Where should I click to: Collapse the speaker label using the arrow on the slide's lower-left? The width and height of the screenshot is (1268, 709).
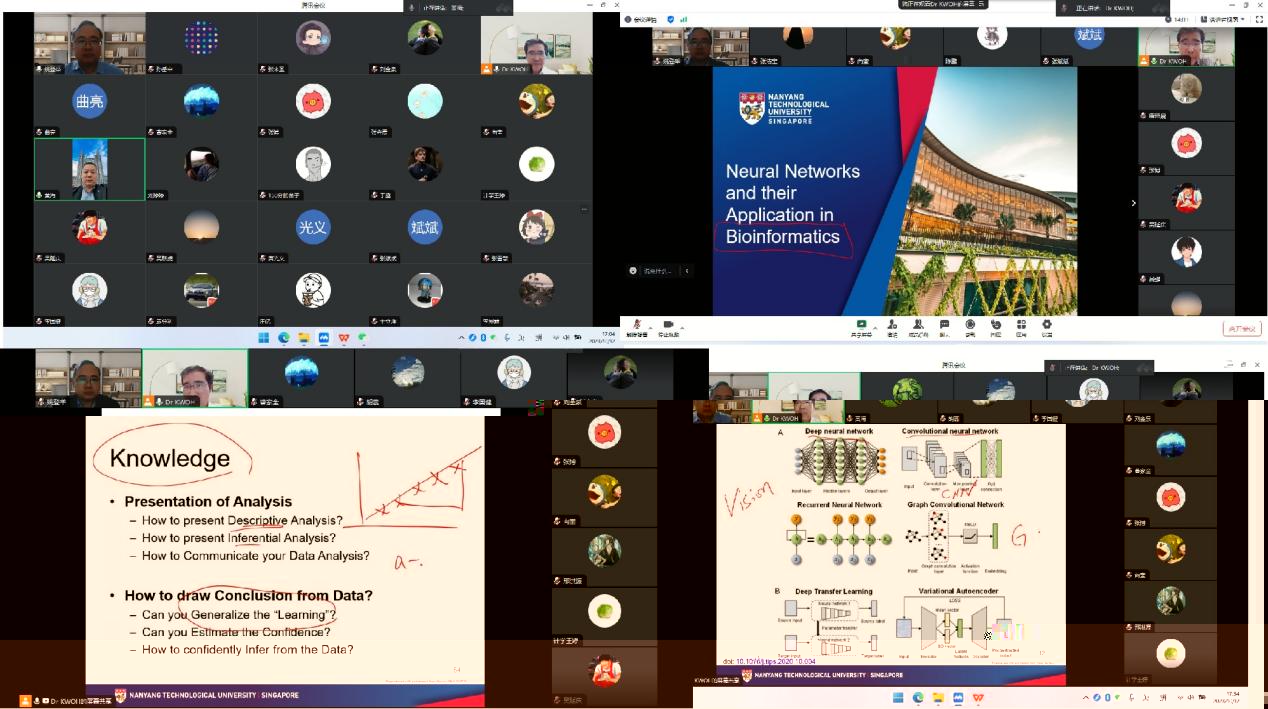pos(686,270)
